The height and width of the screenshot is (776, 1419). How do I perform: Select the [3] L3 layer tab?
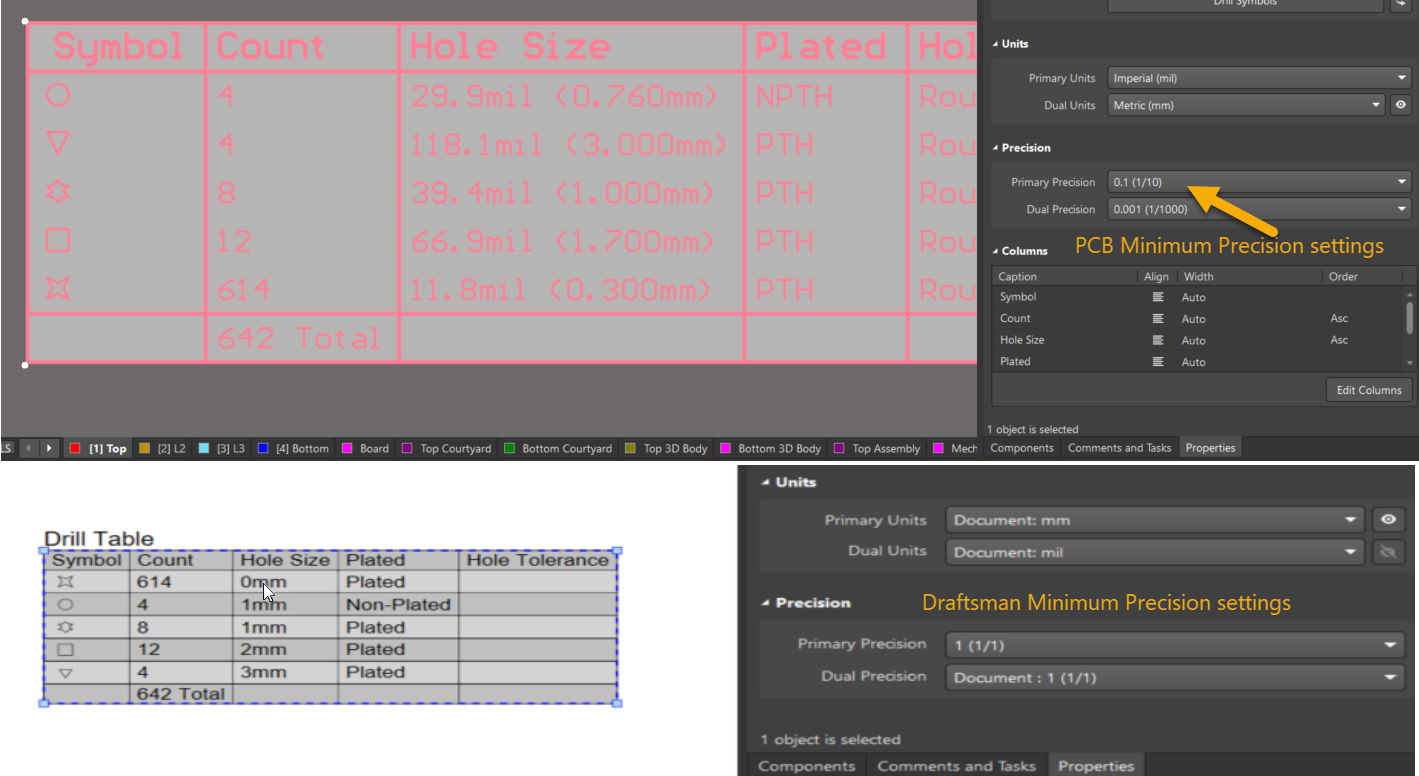click(222, 449)
